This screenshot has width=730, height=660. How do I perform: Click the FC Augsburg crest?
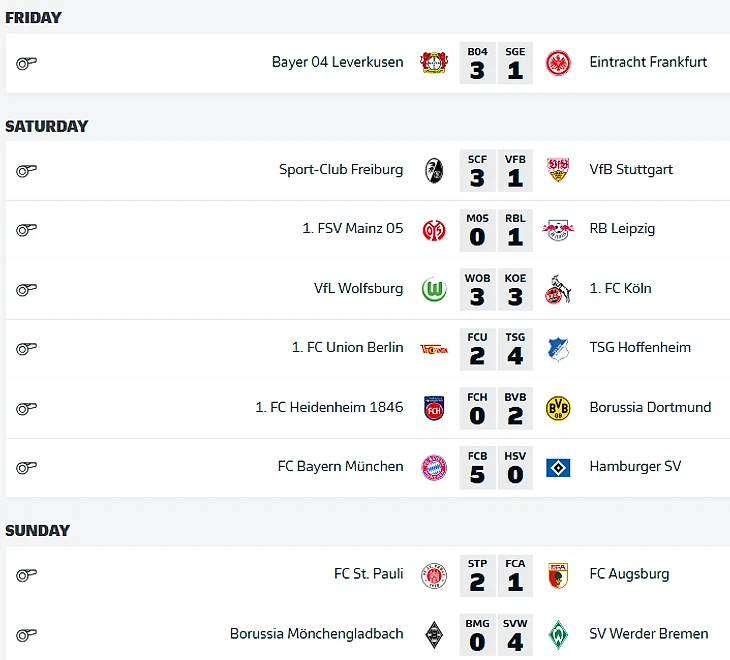[558, 575]
